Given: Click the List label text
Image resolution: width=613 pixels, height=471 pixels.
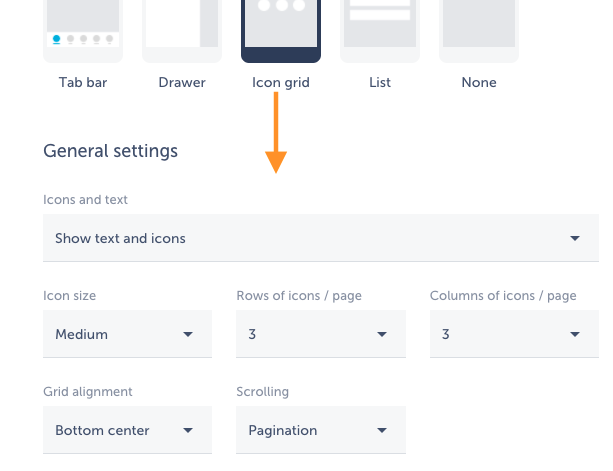Looking at the screenshot, I should tap(379, 82).
